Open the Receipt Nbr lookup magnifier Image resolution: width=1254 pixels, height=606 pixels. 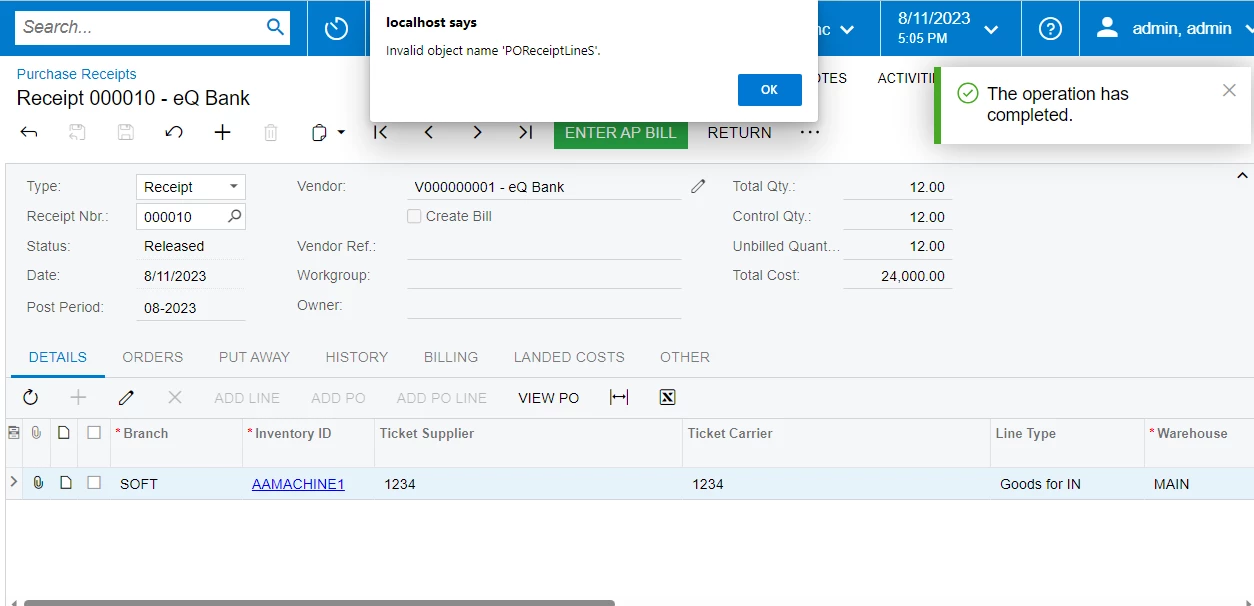tap(234, 216)
